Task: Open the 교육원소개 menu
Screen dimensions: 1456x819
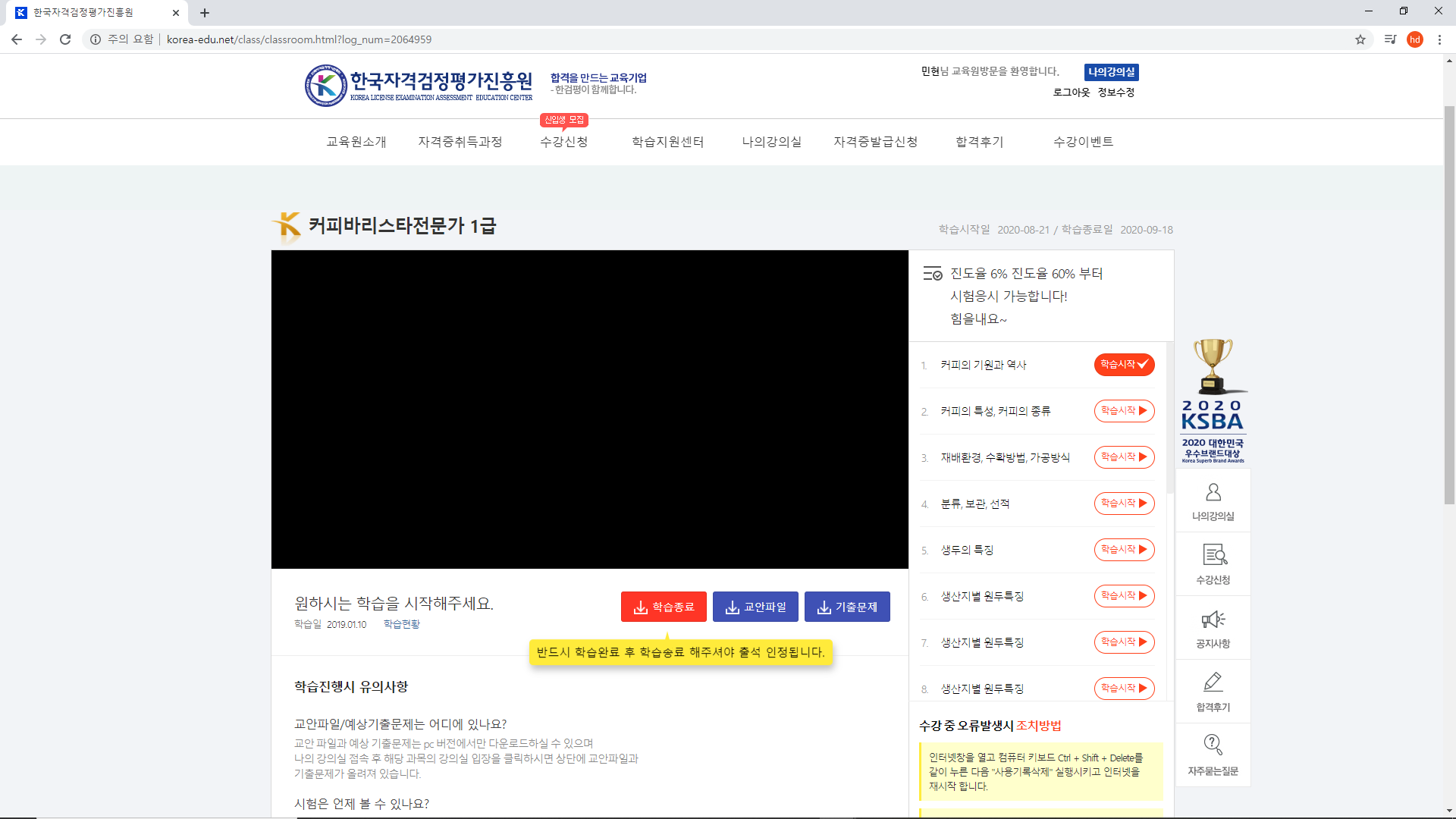Action: 356,142
